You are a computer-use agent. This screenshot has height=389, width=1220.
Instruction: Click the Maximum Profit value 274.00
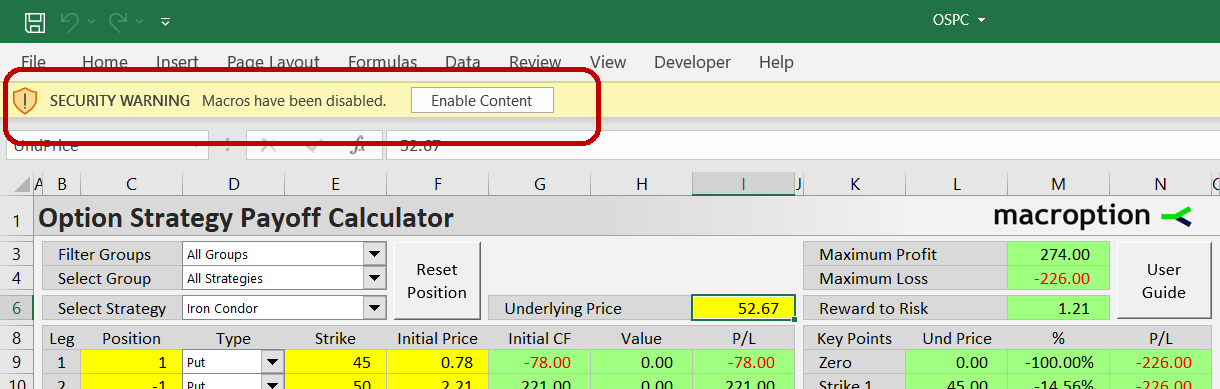coord(1059,254)
